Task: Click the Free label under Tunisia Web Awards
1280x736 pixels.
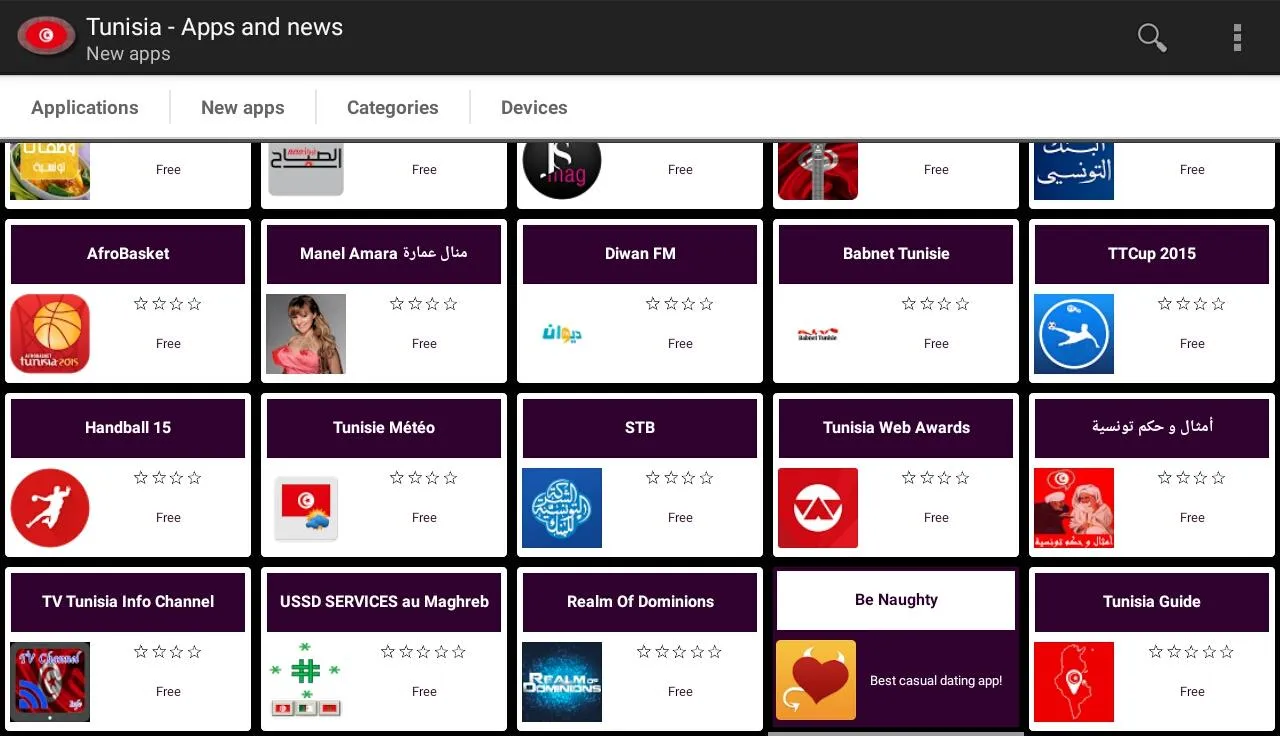Action: 936,518
